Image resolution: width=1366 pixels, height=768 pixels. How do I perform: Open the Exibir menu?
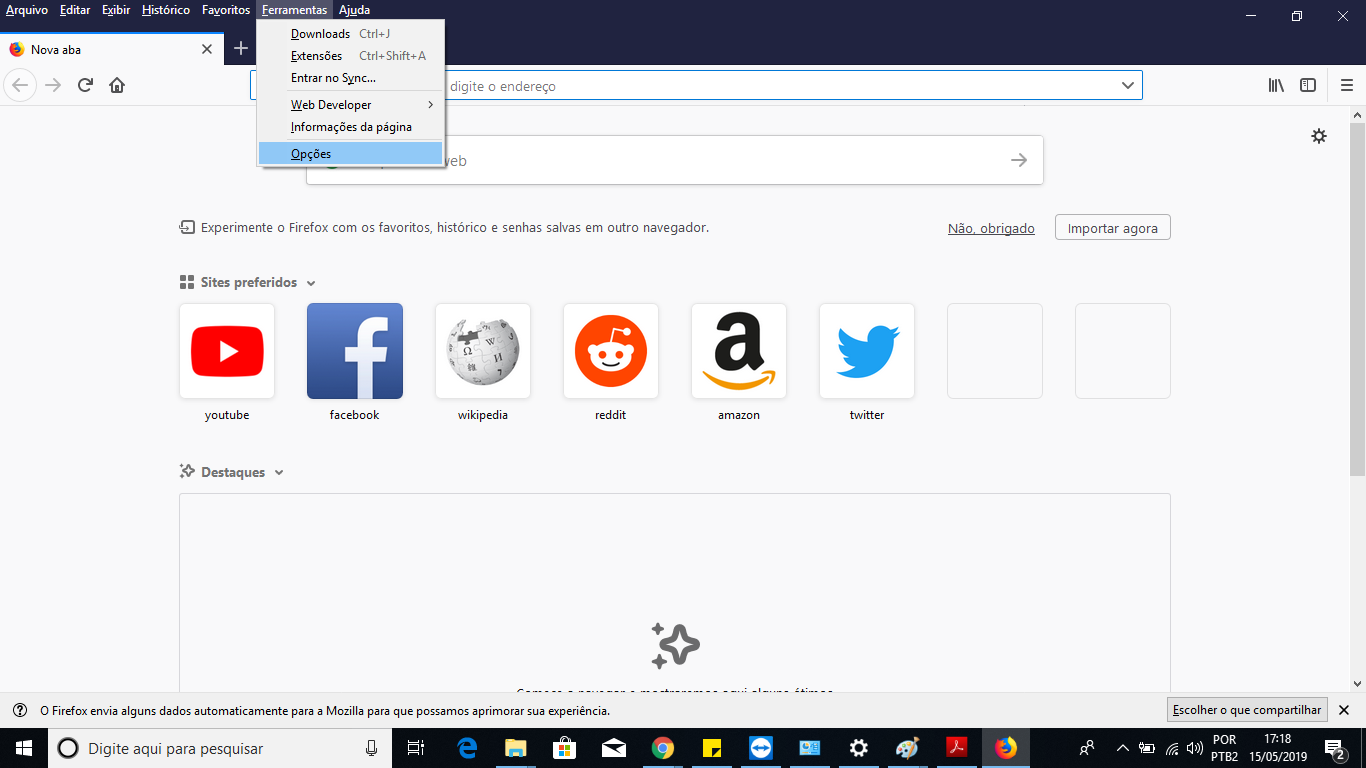[x=116, y=10]
